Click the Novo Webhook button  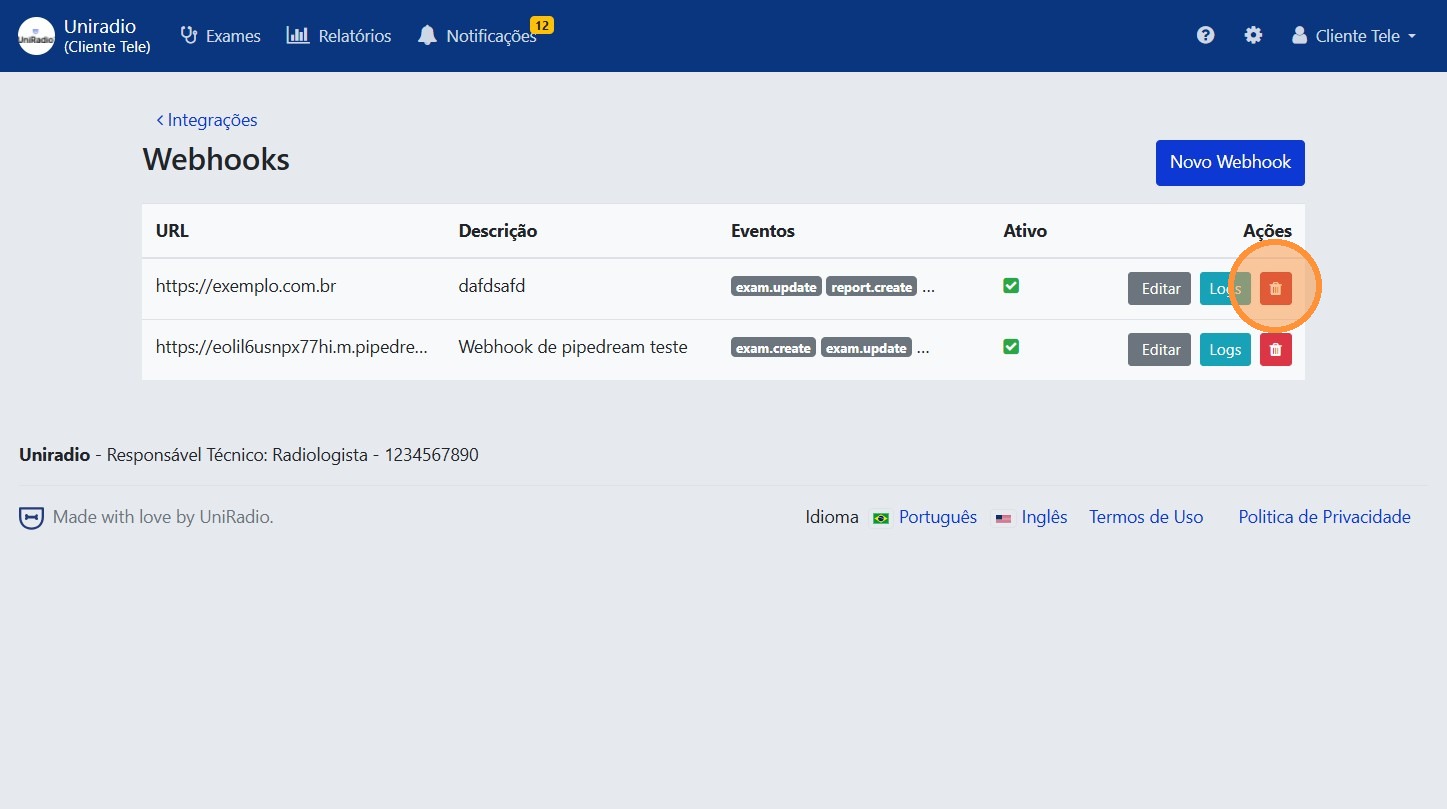[1229, 162]
